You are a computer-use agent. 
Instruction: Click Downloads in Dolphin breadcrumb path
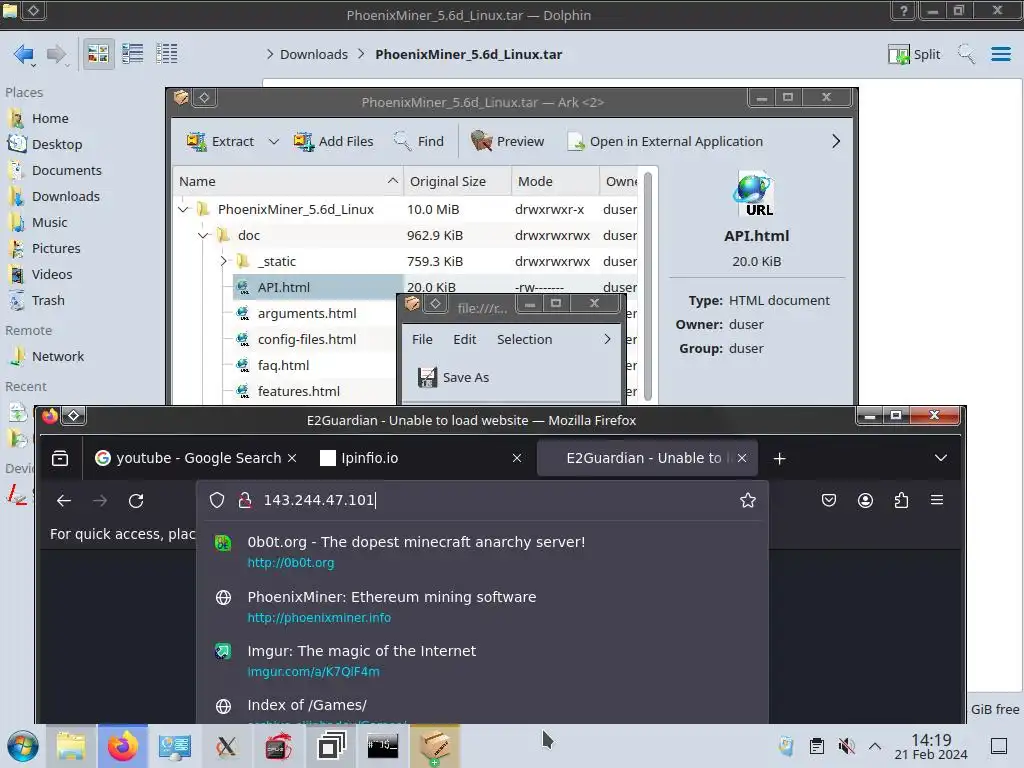[x=313, y=54]
